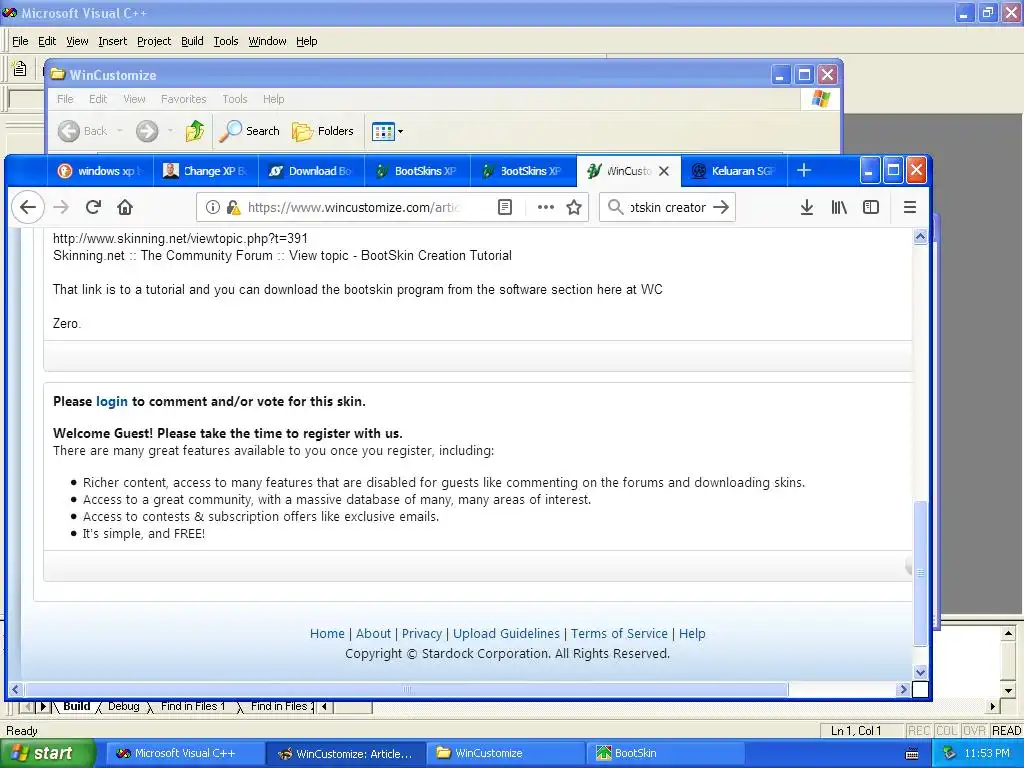Open File menu in Visual C++

tap(20, 41)
